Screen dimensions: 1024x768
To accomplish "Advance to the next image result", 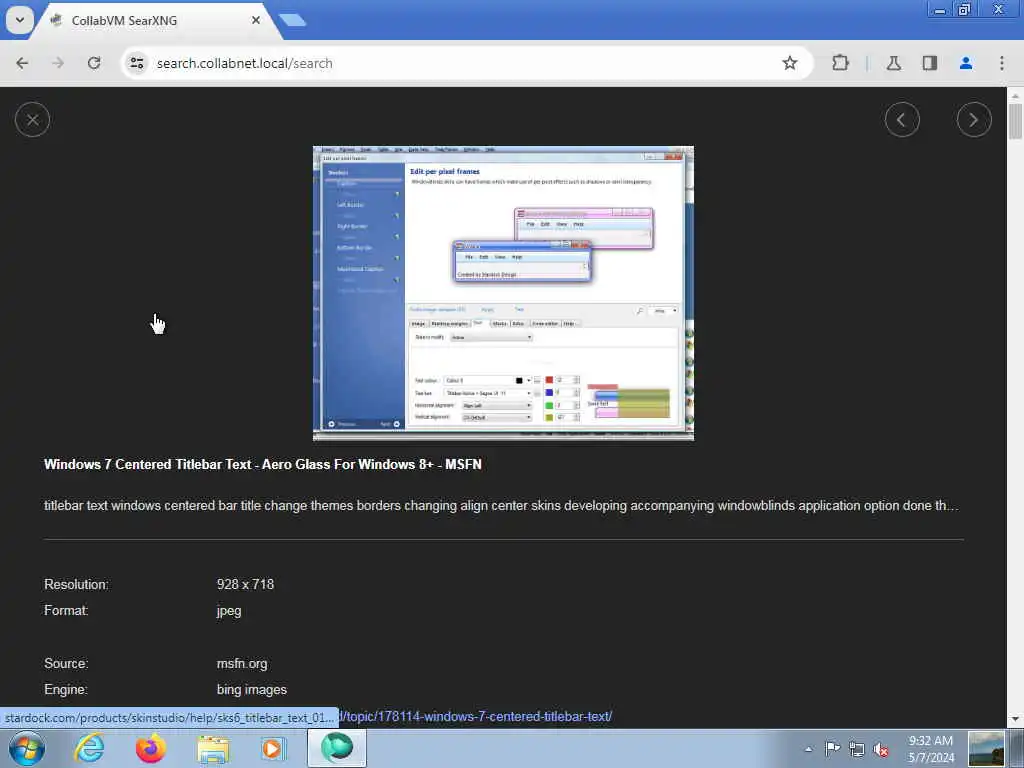I will 974,120.
